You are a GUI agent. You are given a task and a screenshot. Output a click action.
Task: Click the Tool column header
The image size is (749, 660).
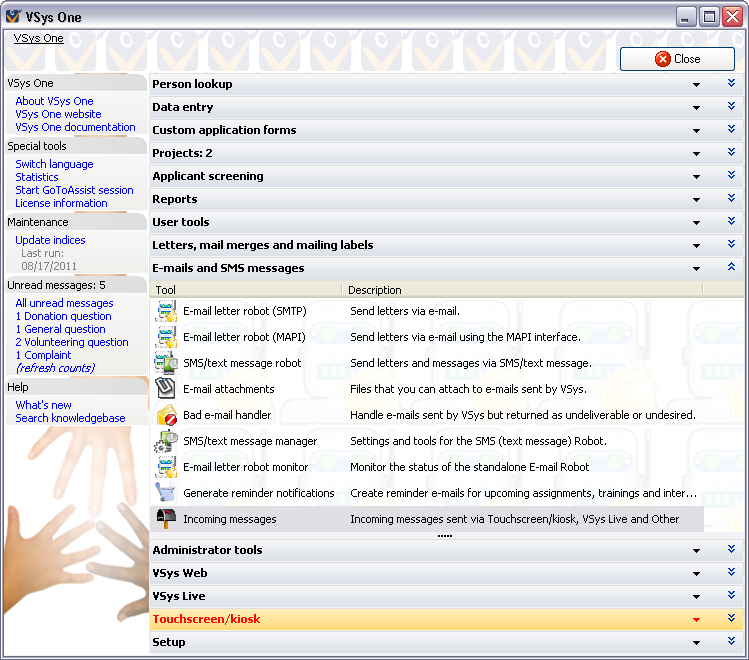[246, 289]
